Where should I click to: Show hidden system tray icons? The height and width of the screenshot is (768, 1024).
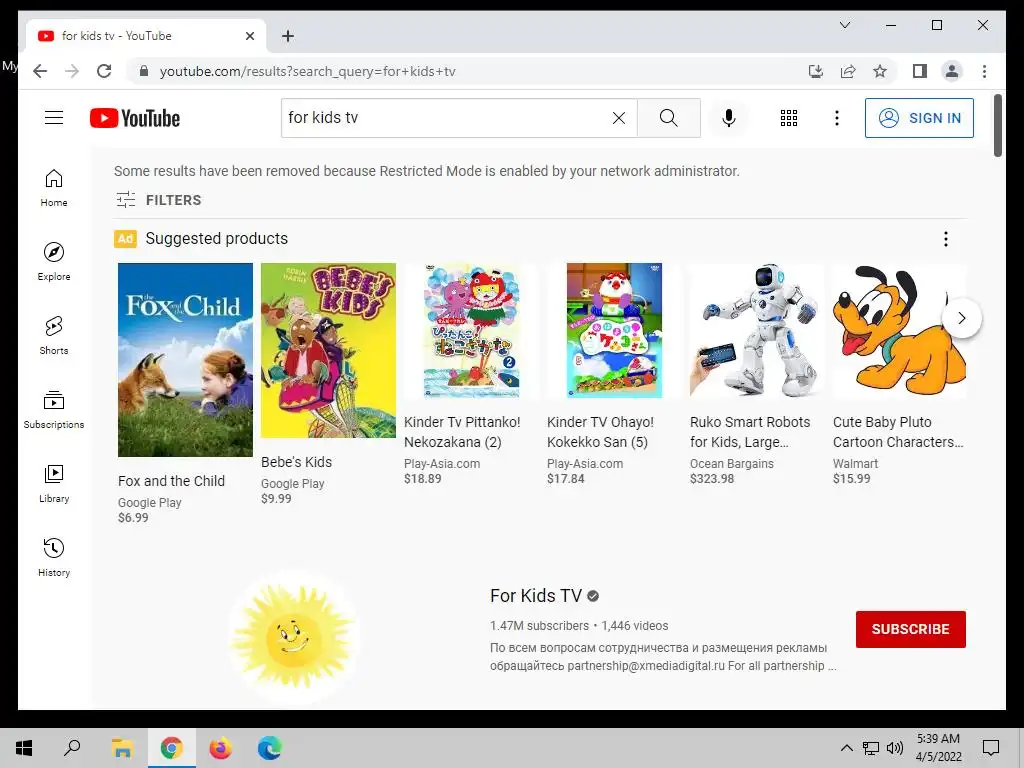click(x=846, y=748)
